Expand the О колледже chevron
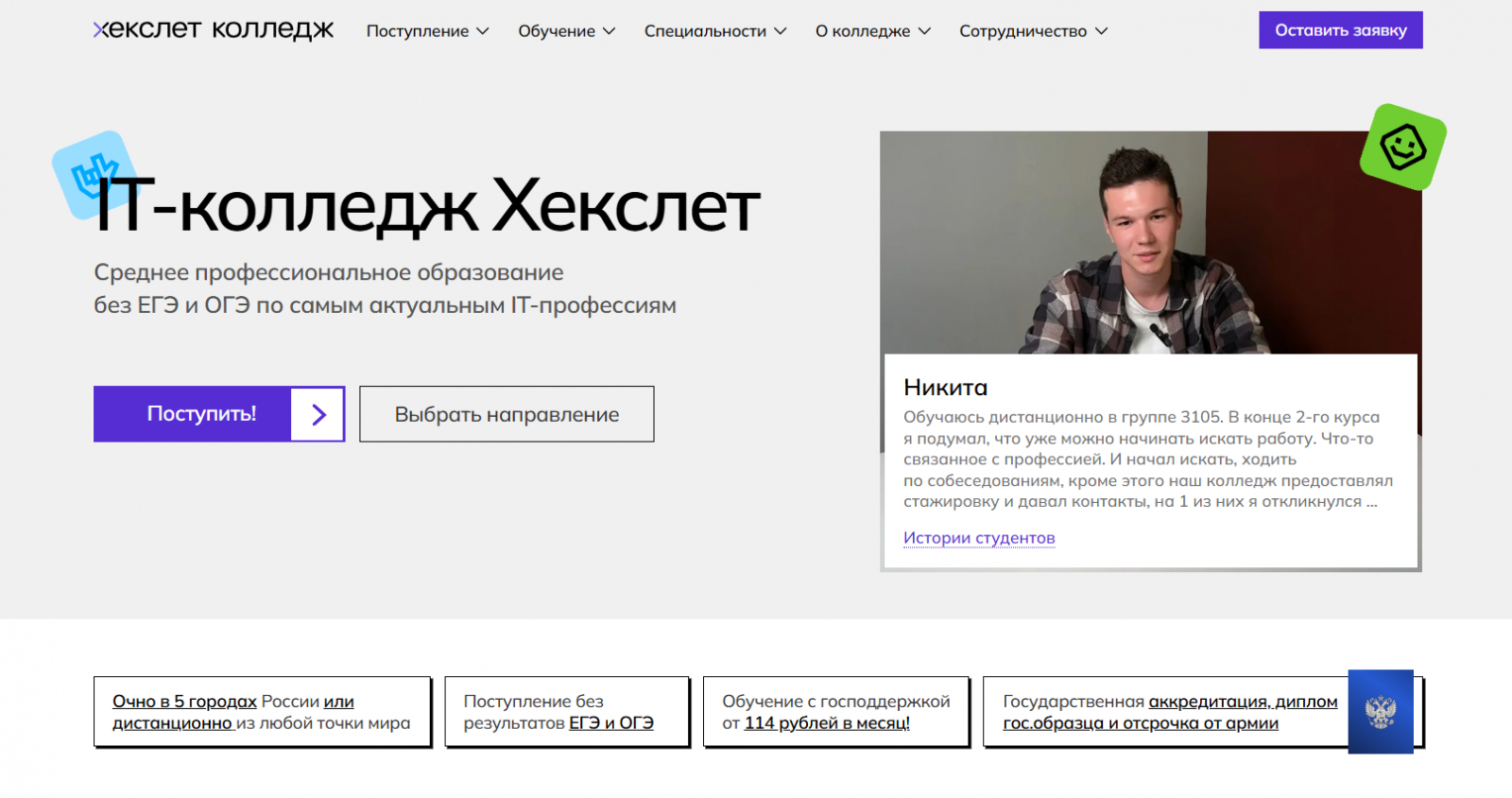1512x798 pixels. click(924, 31)
